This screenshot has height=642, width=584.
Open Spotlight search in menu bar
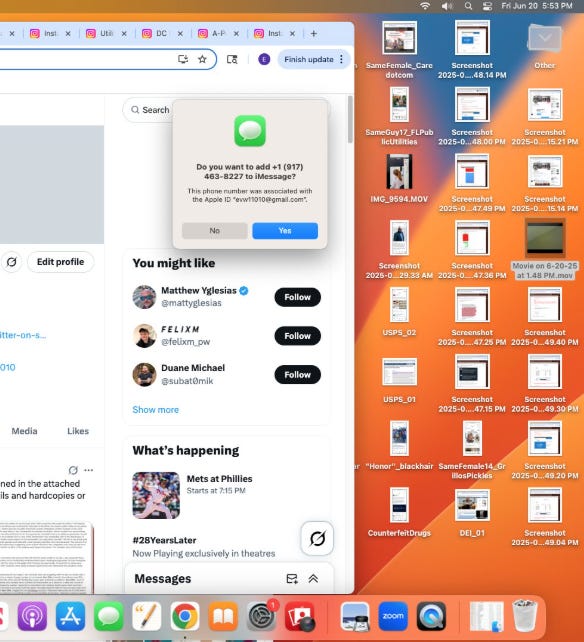pyautogui.click(x=469, y=6)
